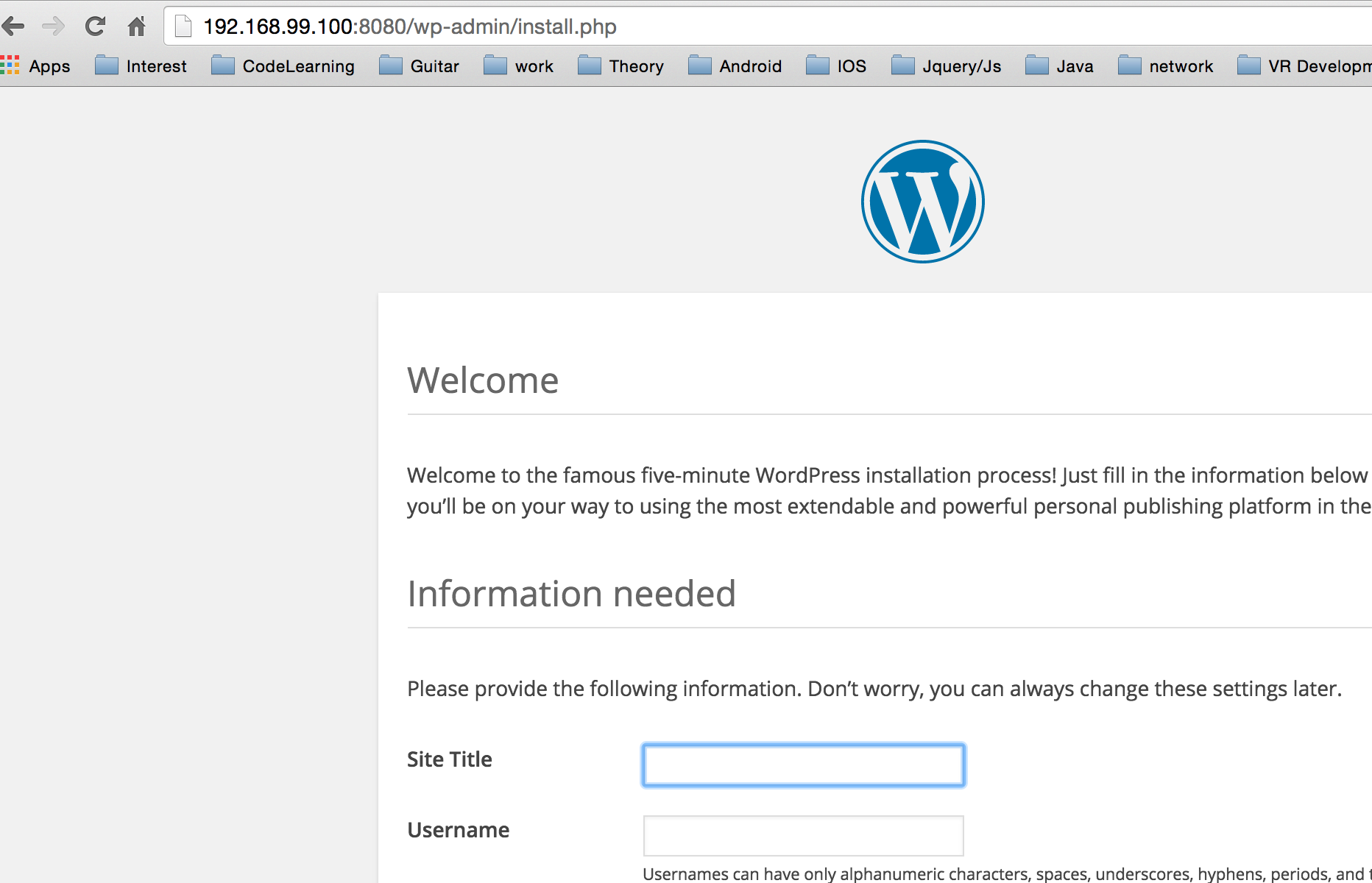Open the CodeLearning bookmarks folder
Viewport: 1372px width, 883px height.
[283, 66]
